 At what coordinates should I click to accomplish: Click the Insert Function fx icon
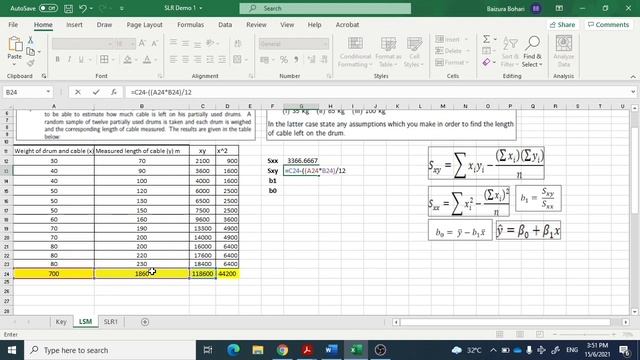[x=114, y=92]
